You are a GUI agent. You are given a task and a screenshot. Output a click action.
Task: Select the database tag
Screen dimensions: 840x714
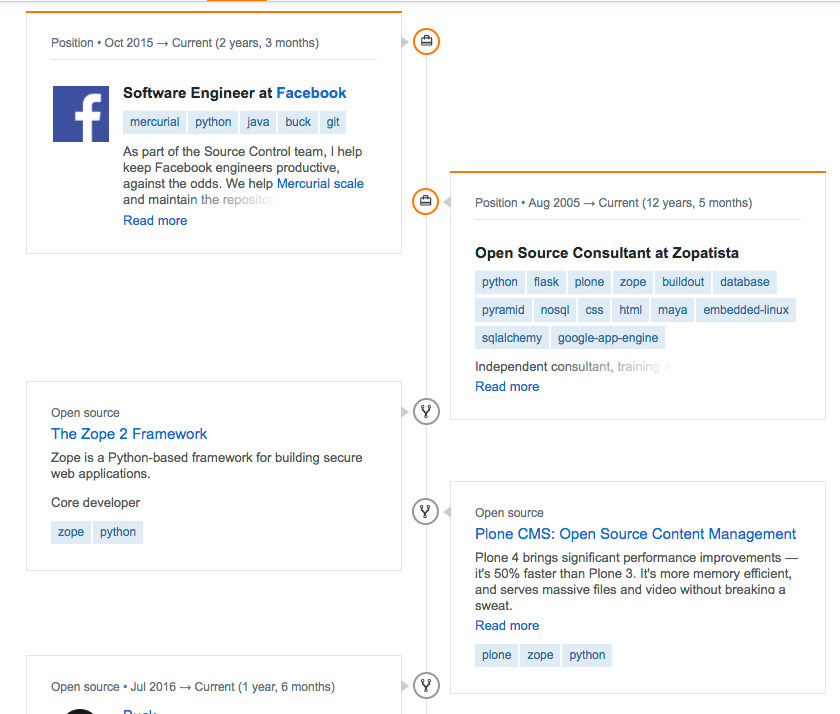(745, 282)
